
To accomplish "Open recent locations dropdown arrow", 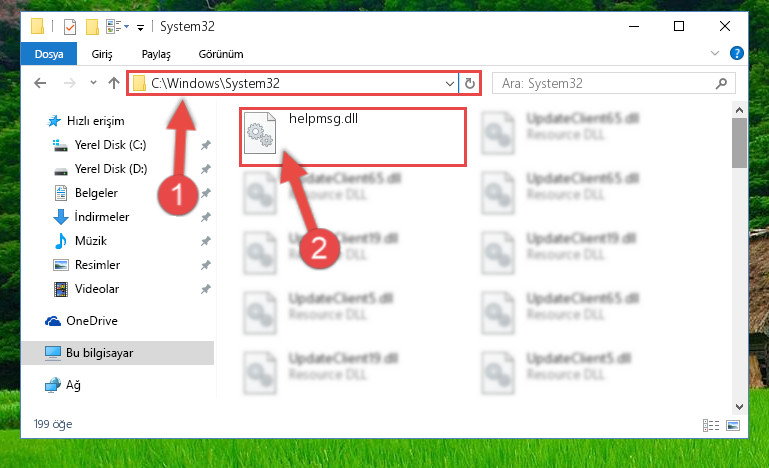I will click(93, 83).
